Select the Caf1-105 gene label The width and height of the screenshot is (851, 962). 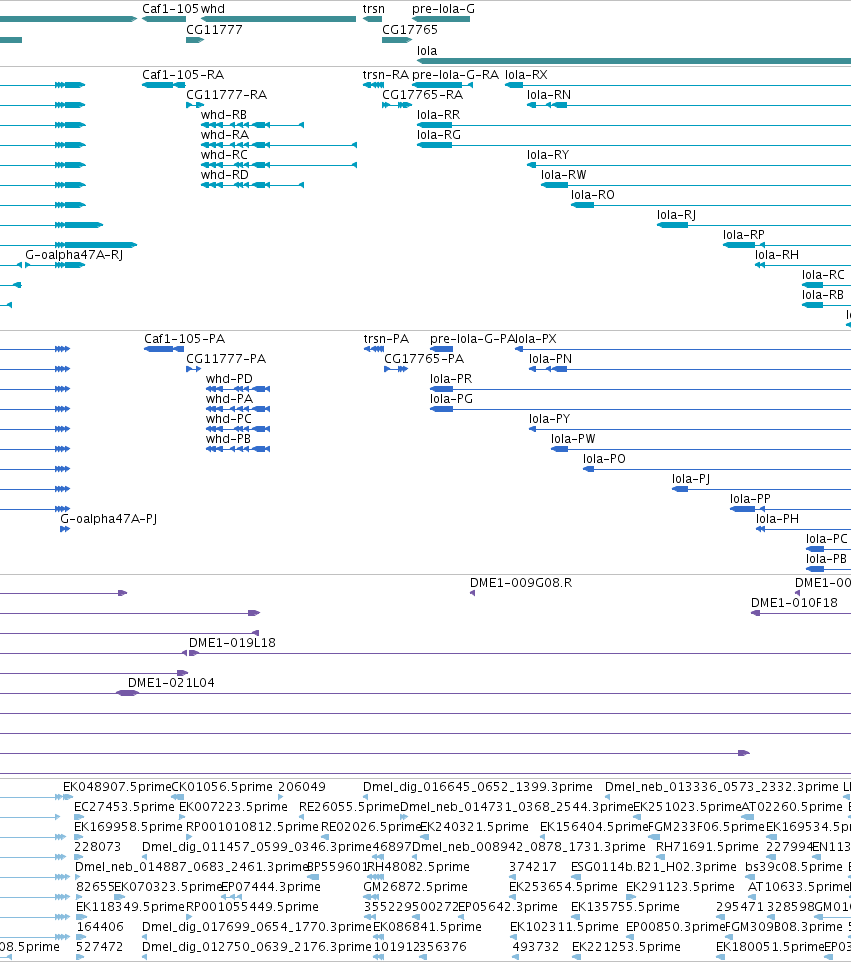point(170,9)
